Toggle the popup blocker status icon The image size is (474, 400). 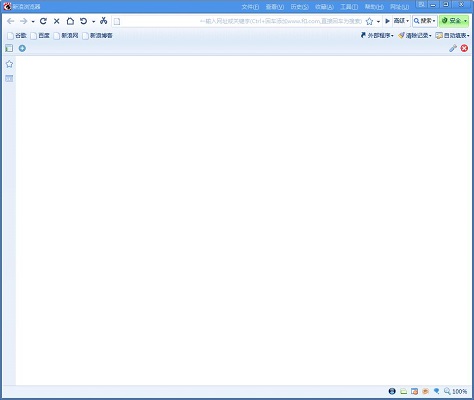coord(414,391)
